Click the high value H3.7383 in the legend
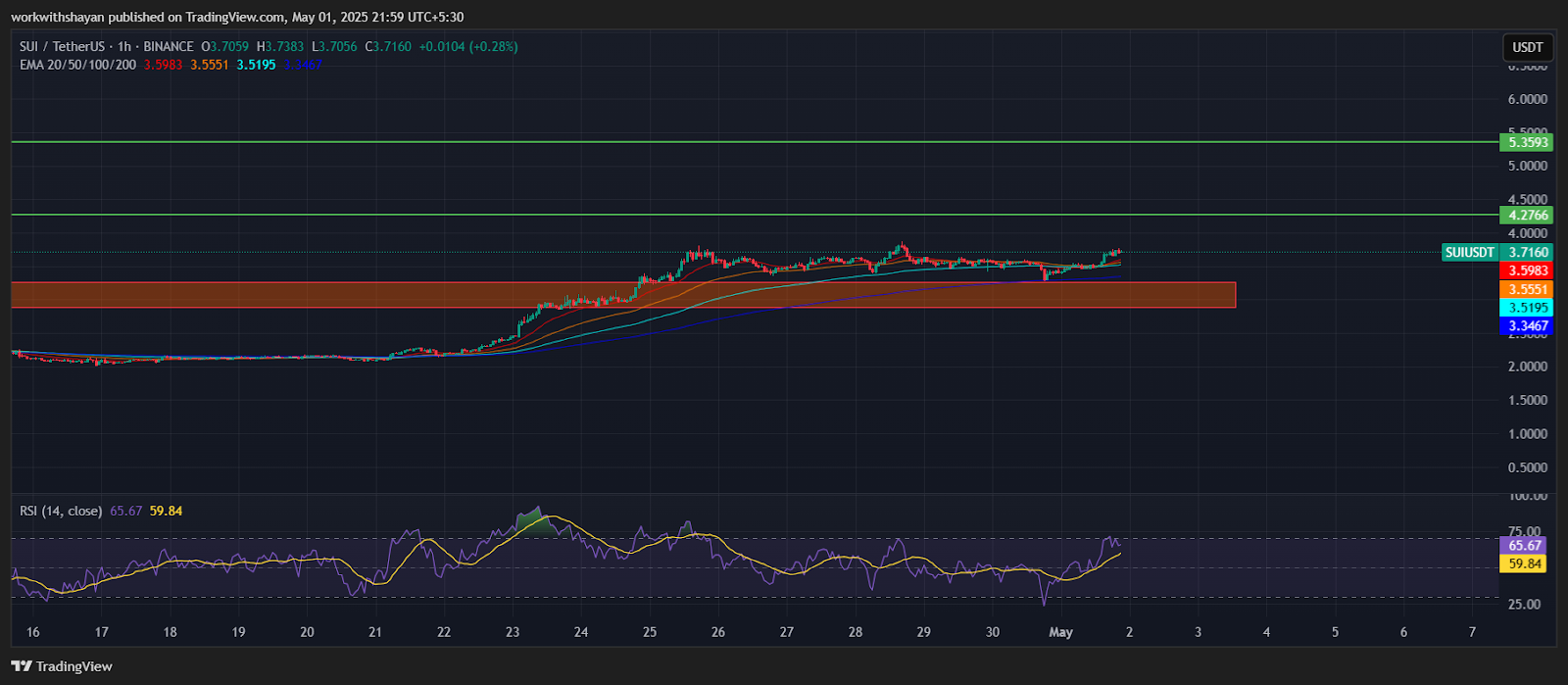 pyautogui.click(x=281, y=46)
